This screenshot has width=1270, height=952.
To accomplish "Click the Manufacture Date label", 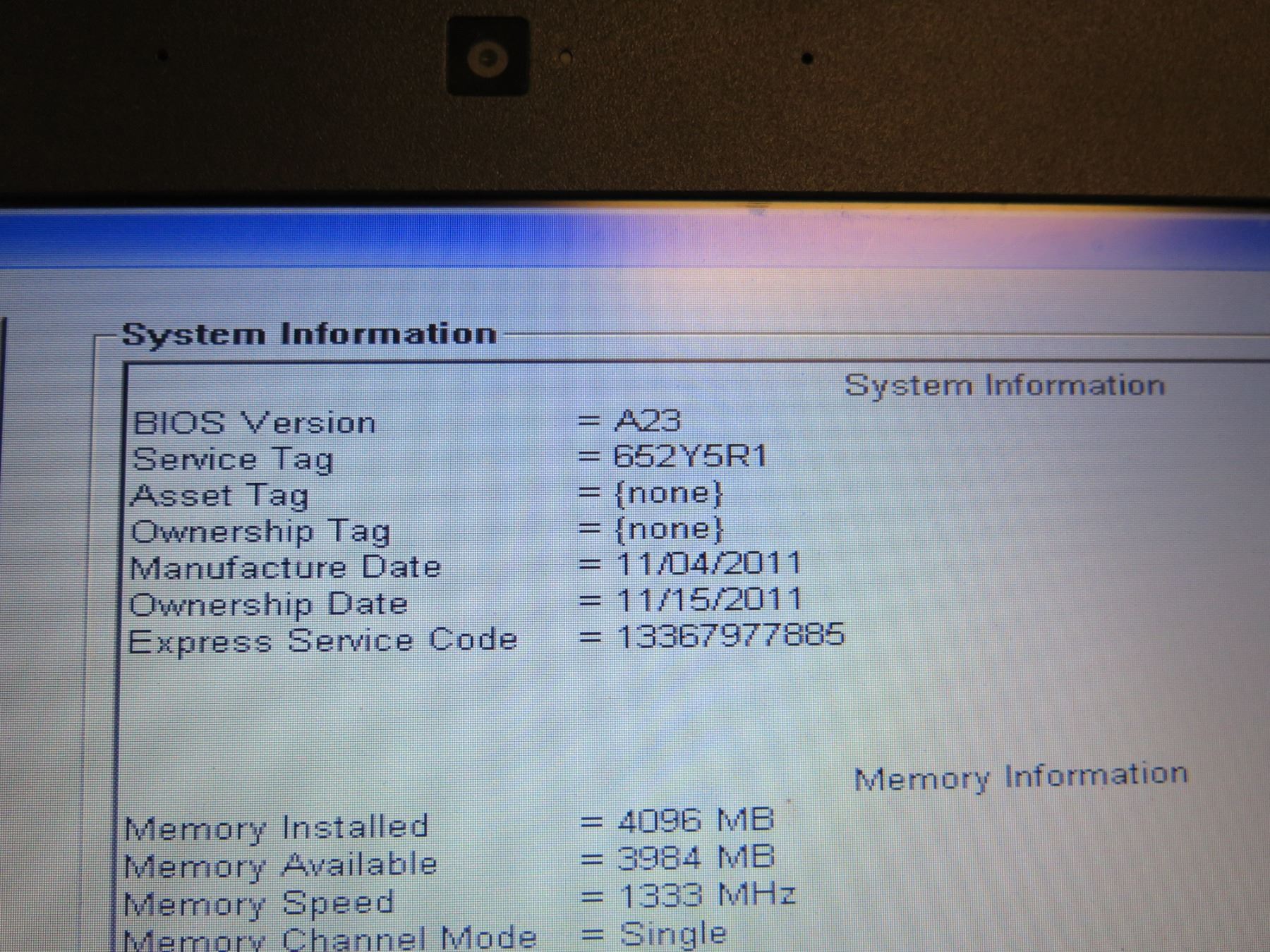I will point(286,568).
